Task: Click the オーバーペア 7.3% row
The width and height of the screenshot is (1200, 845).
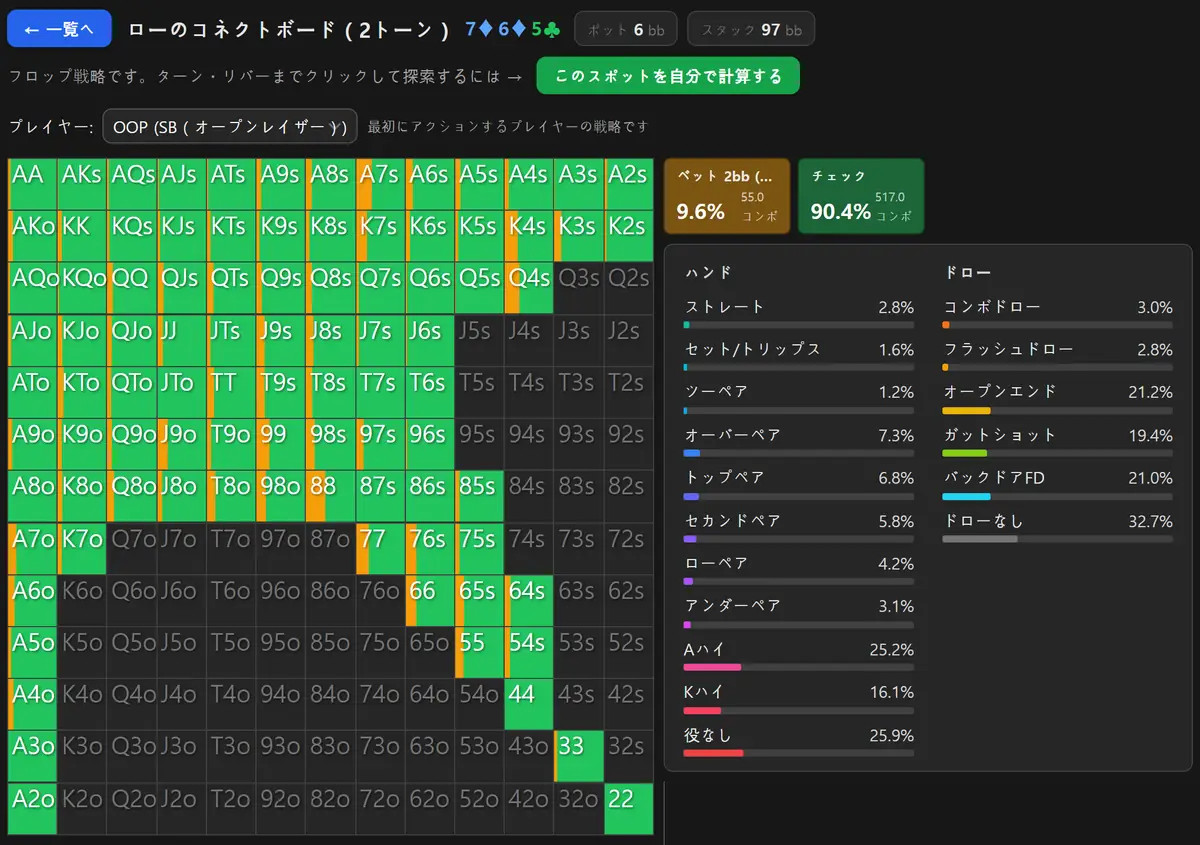Action: [799, 442]
